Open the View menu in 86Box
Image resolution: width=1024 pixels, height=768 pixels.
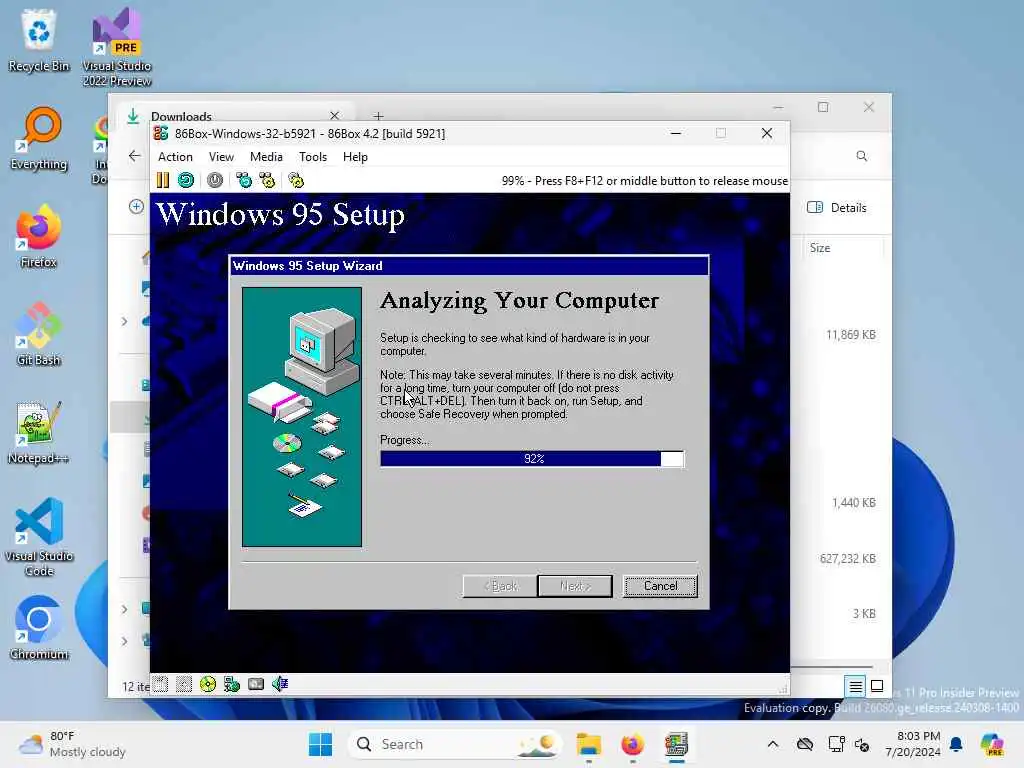tap(221, 157)
